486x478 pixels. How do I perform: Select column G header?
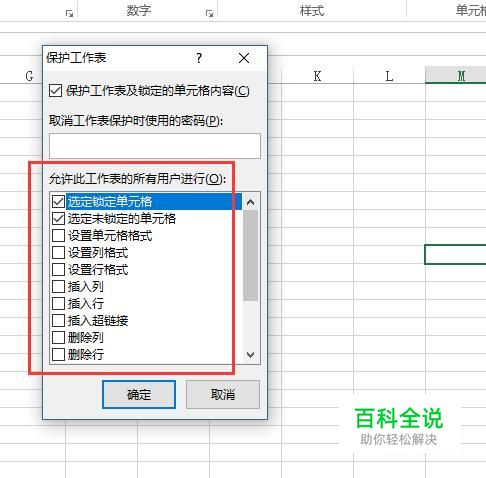point(29,76)
